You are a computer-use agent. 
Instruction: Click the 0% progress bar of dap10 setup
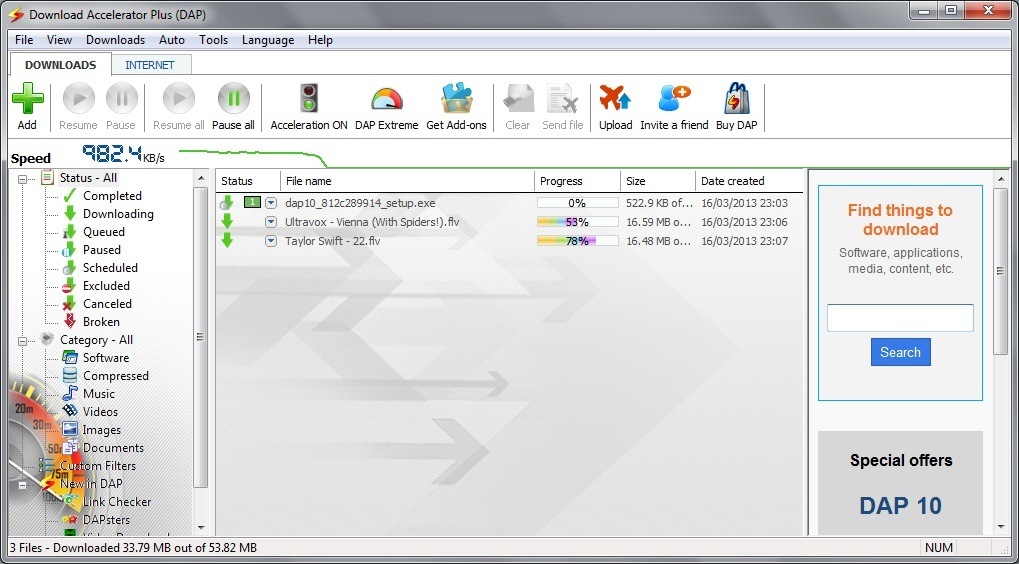577,203
